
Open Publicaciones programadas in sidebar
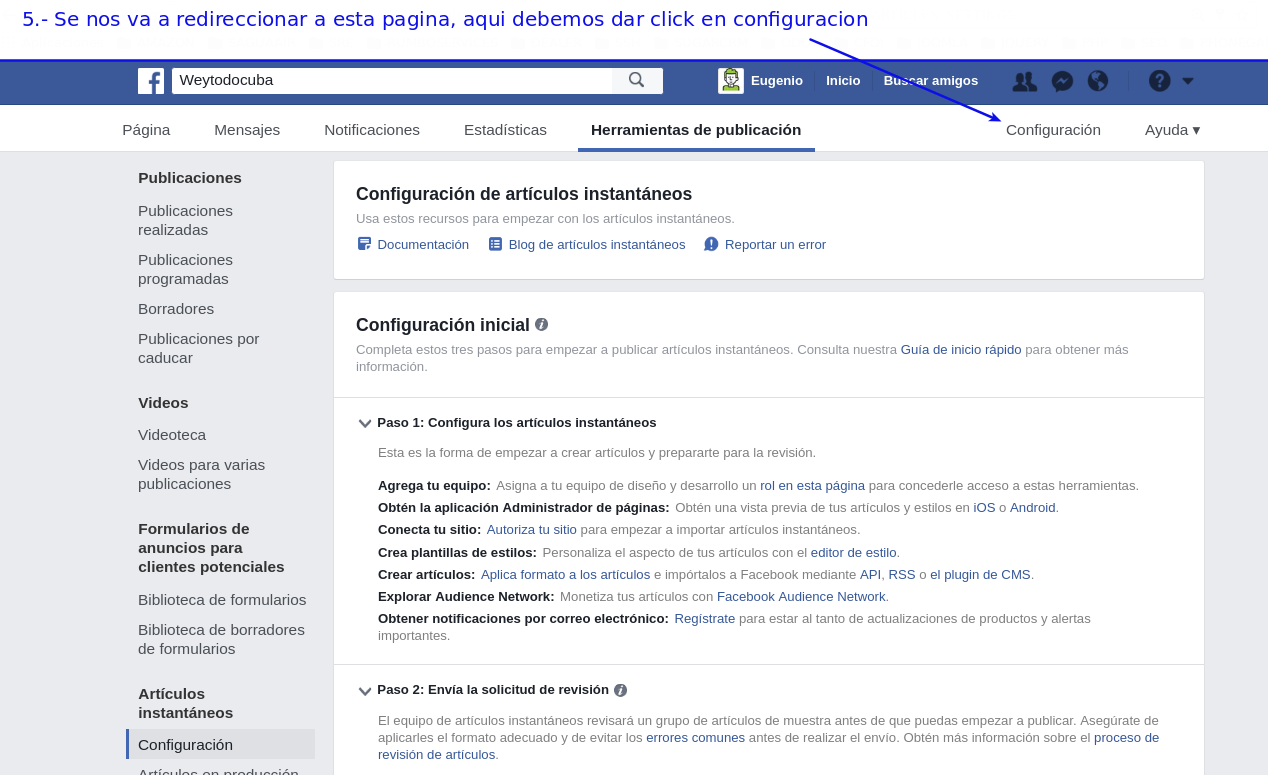186,269
